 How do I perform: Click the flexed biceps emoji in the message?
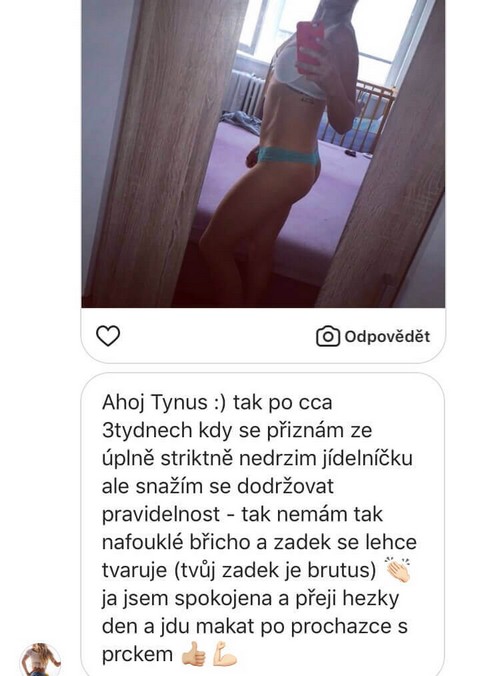(x=225, y=654)
